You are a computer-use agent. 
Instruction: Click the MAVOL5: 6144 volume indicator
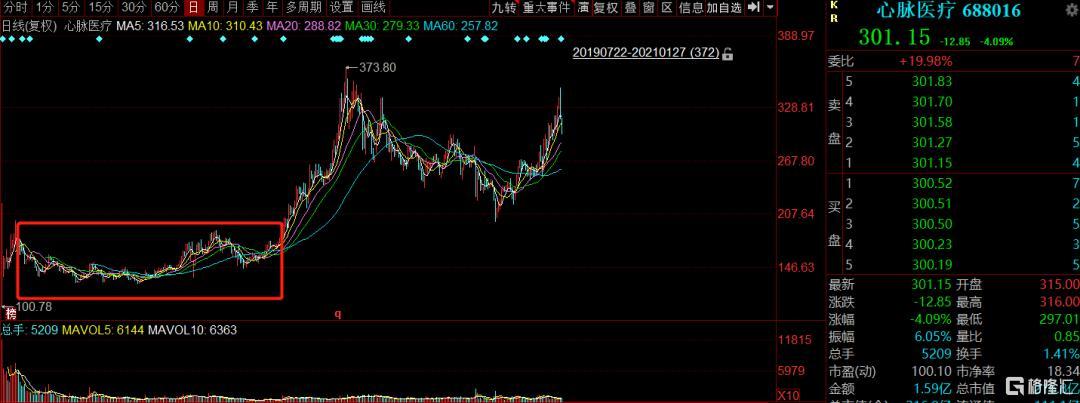pyautogui.click(x=102, y=330)
